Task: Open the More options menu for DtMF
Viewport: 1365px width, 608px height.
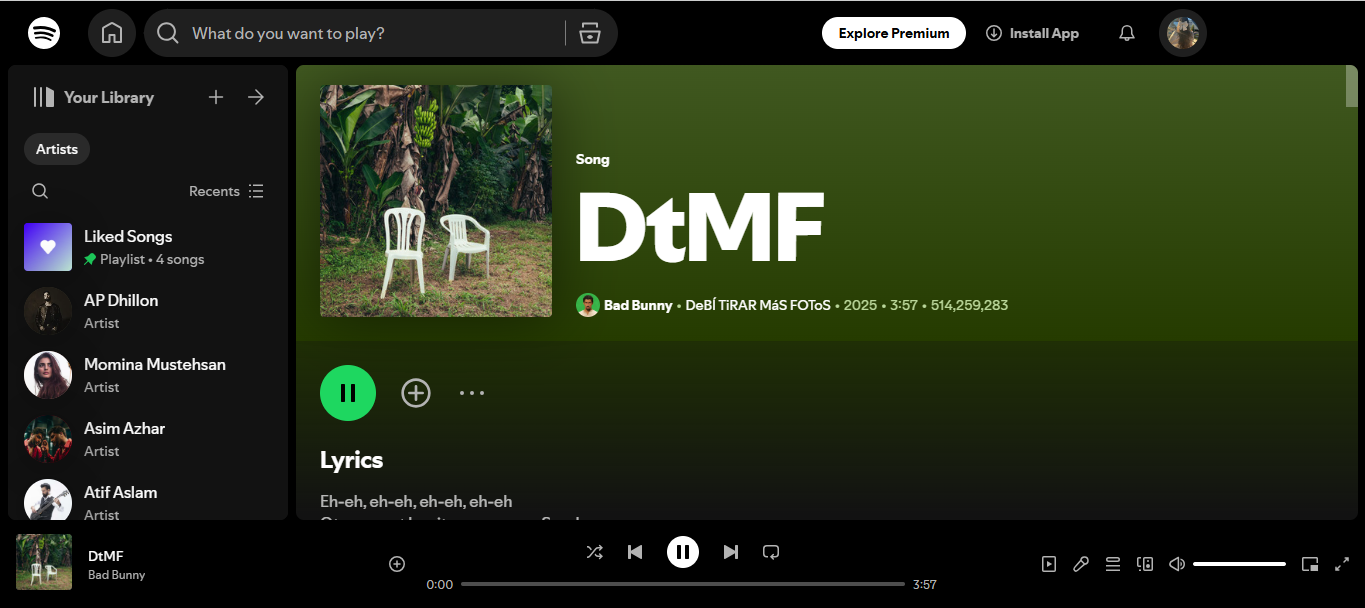Action: 472,392
